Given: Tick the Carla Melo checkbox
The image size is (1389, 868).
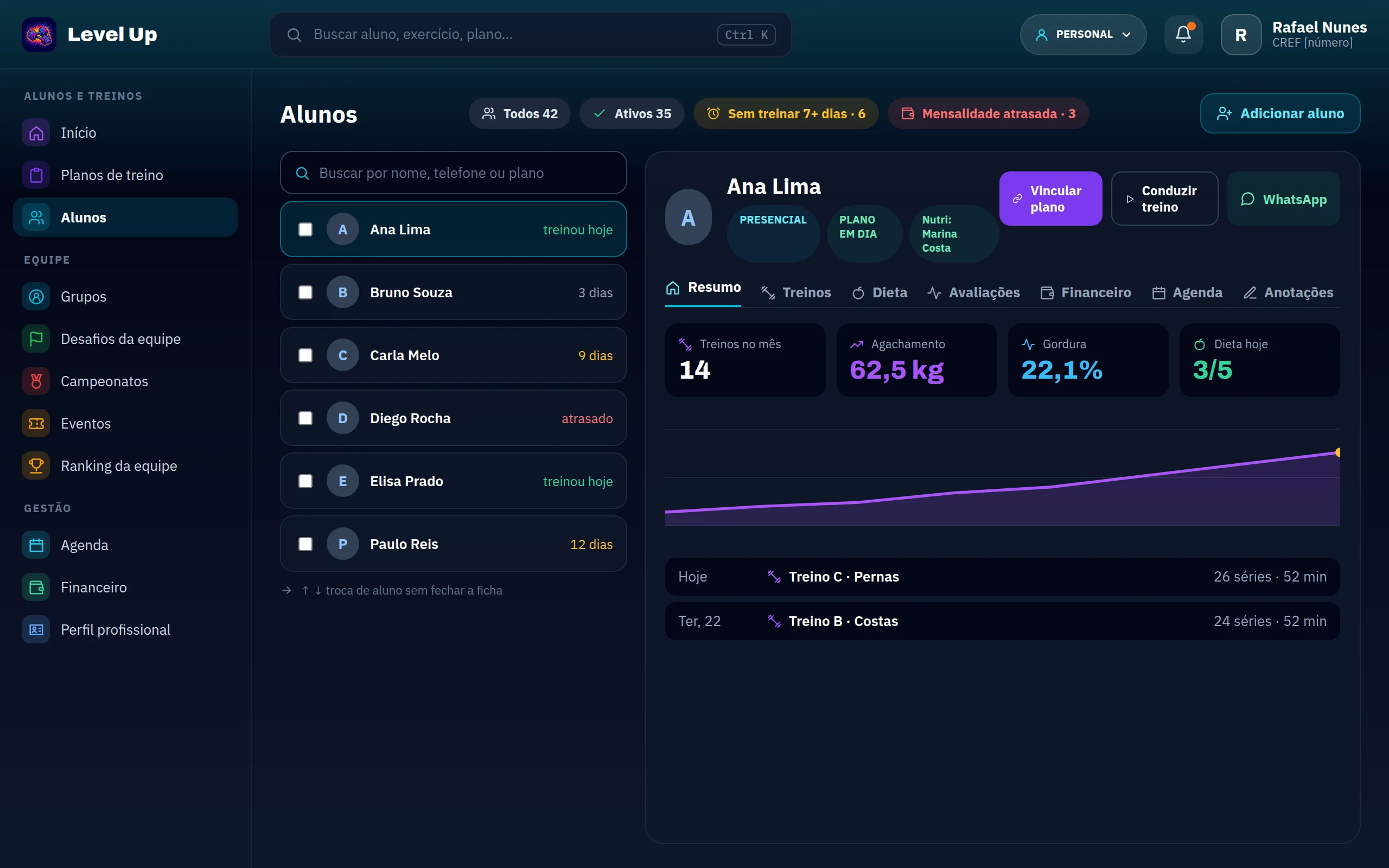Looking at the screenshot, I should [305, 355].
